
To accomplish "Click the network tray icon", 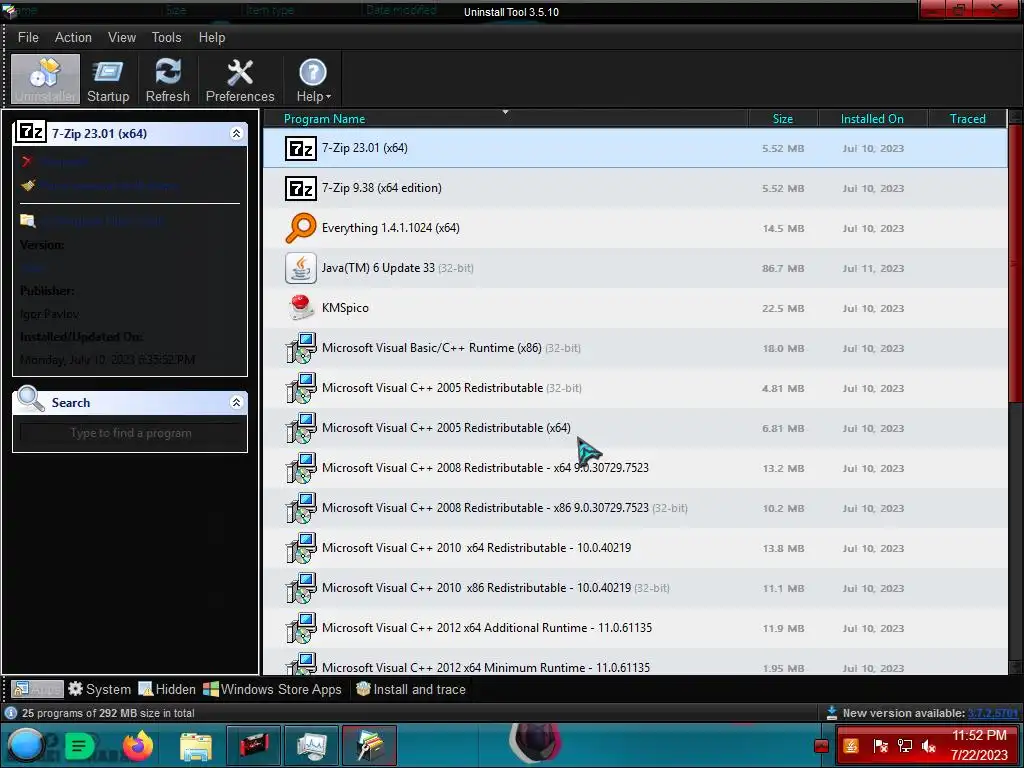I will (904, 746).
